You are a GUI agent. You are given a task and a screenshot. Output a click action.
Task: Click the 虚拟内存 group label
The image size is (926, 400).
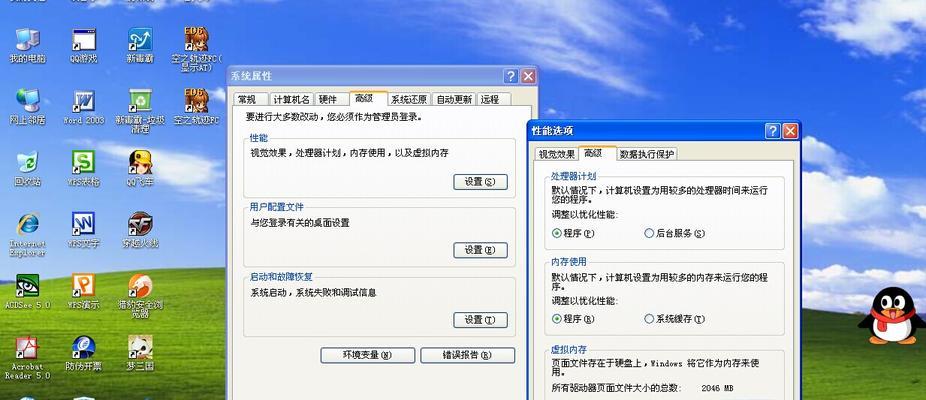[569, 350]
